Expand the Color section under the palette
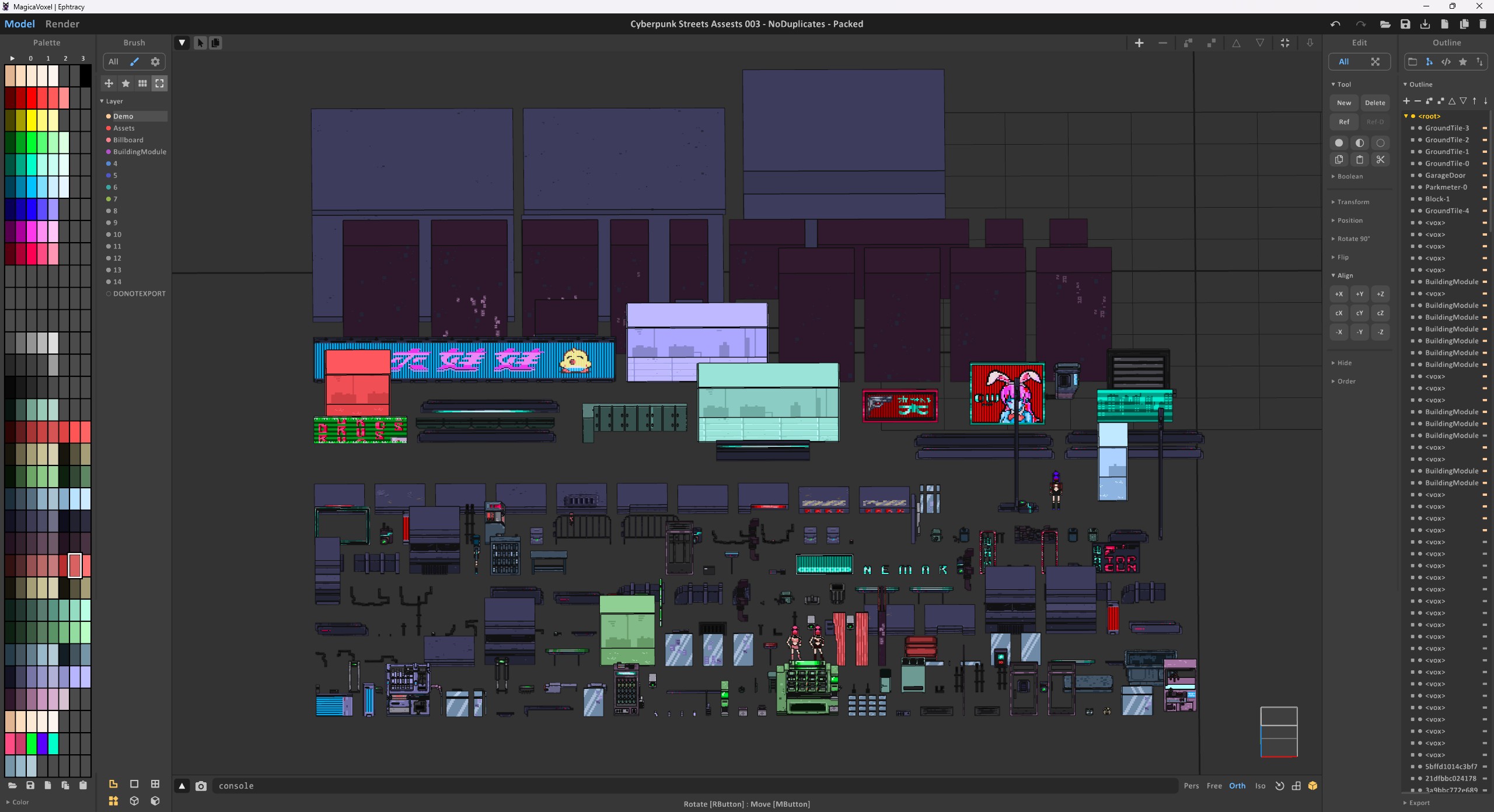 [x=17, y=802]
